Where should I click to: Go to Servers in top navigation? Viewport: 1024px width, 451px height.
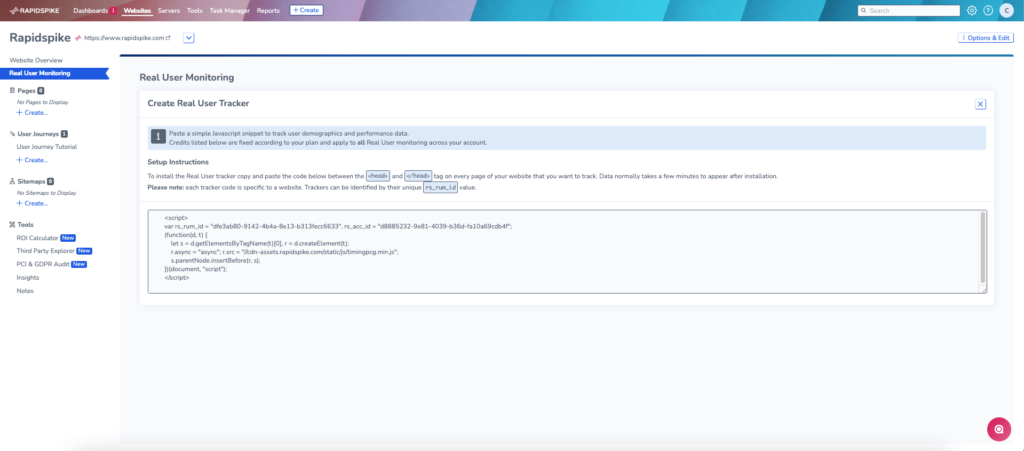[x=169, y=10]
